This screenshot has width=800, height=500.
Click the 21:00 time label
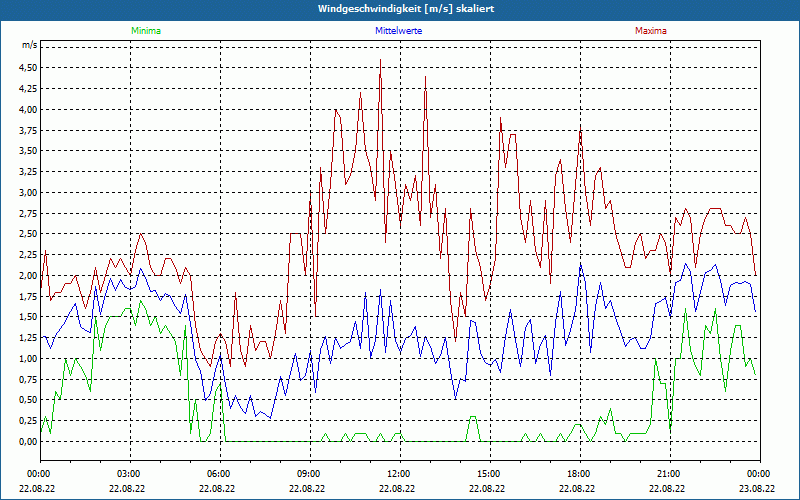670,474
